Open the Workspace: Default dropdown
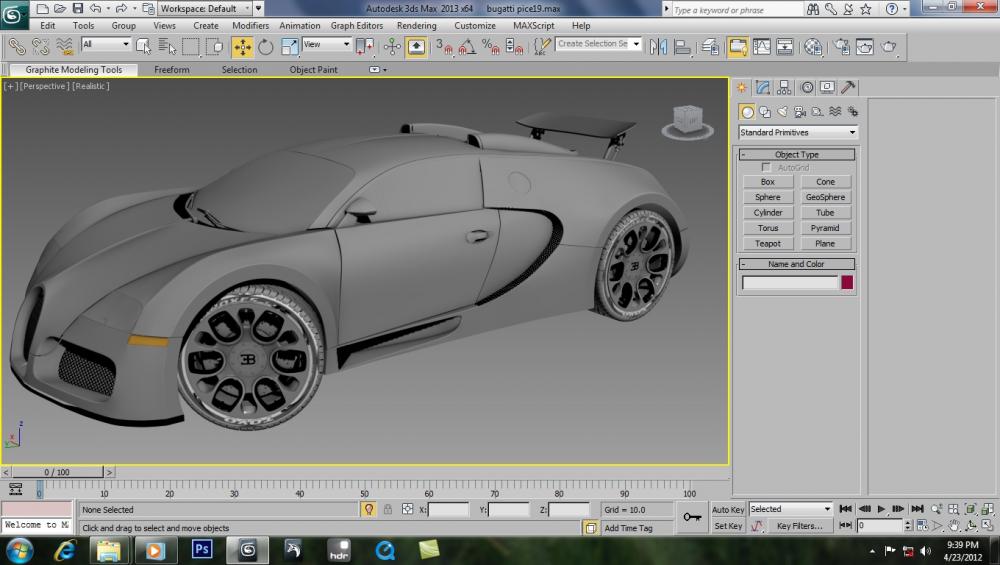Viewport: 1000px width, 565px height. click(x=204, y=8)
